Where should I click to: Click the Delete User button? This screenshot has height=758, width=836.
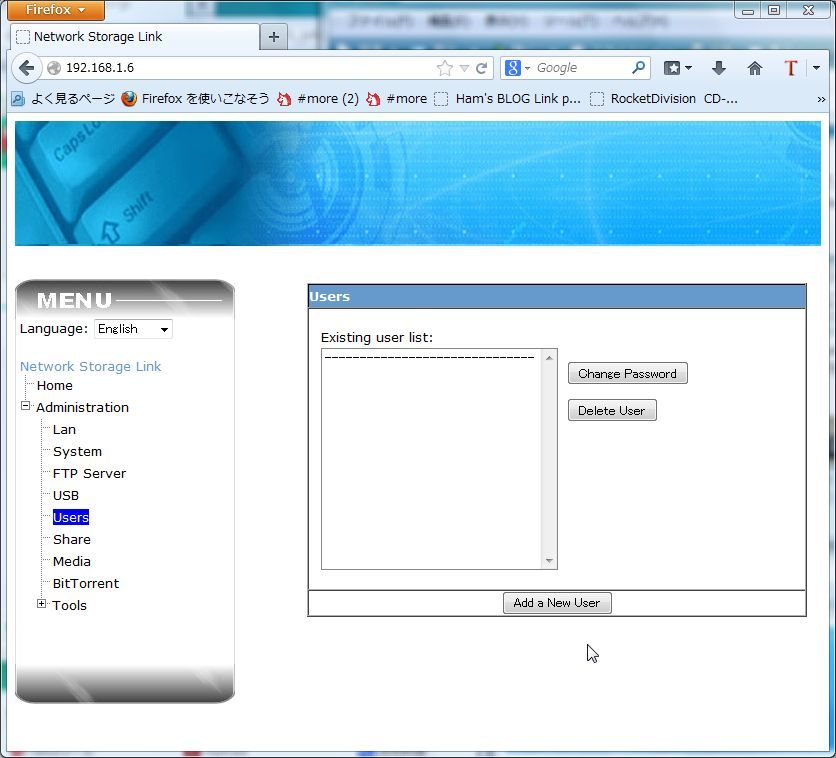(x=612, y=410)
